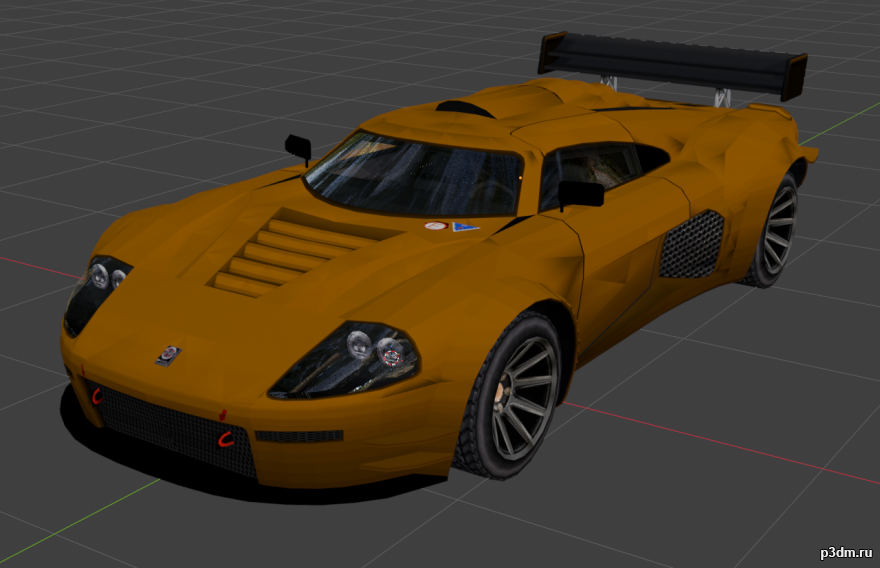Select the mesh side air intake
This screenshot has width=880, height=568.
[x=691, y=245]
